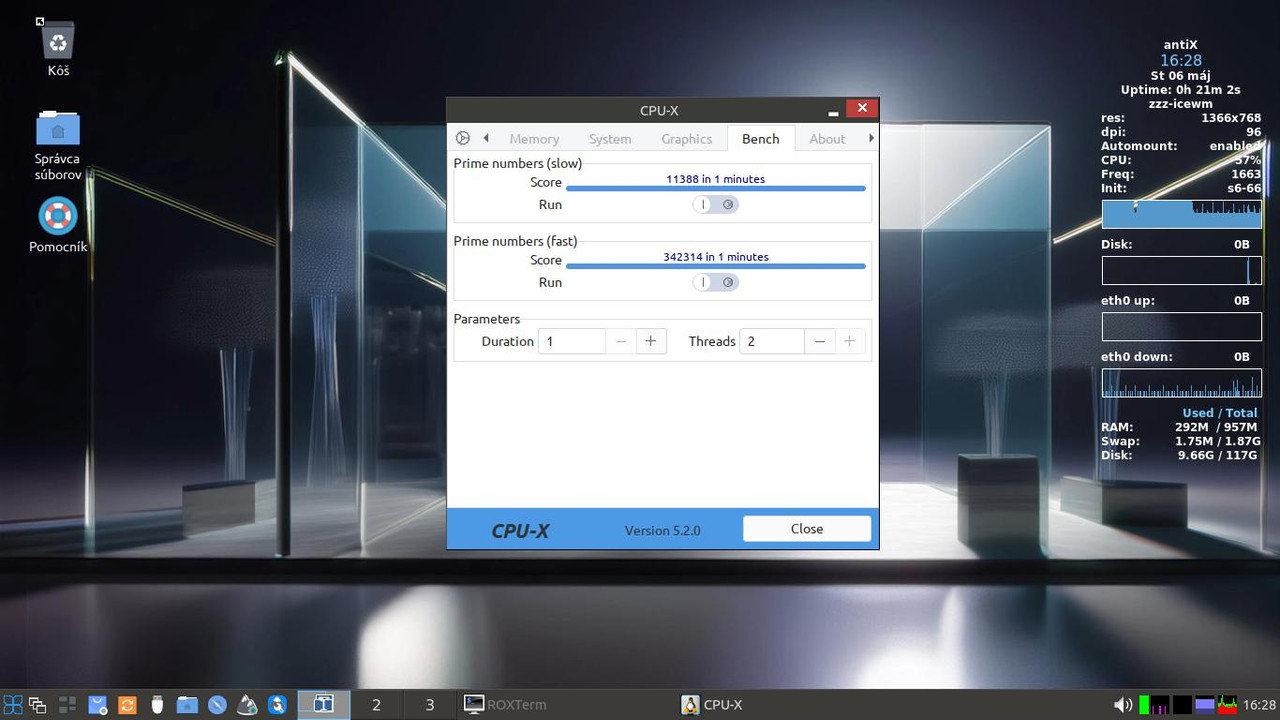Click the window list taskbar icon
This screenshot has height=720, width=1280.
point(38,705)
